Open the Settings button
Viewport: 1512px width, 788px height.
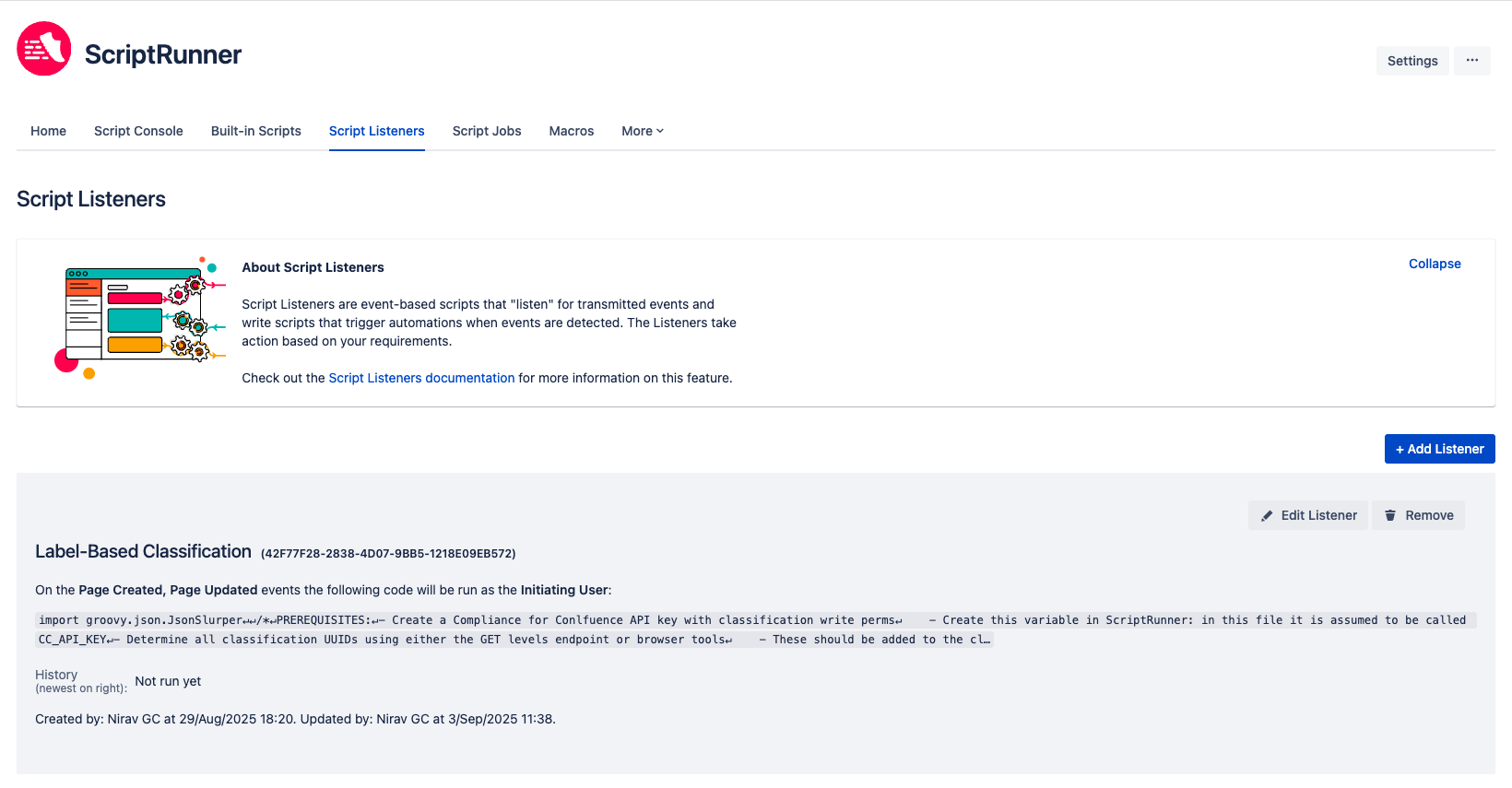click(x=1412, y=61)
